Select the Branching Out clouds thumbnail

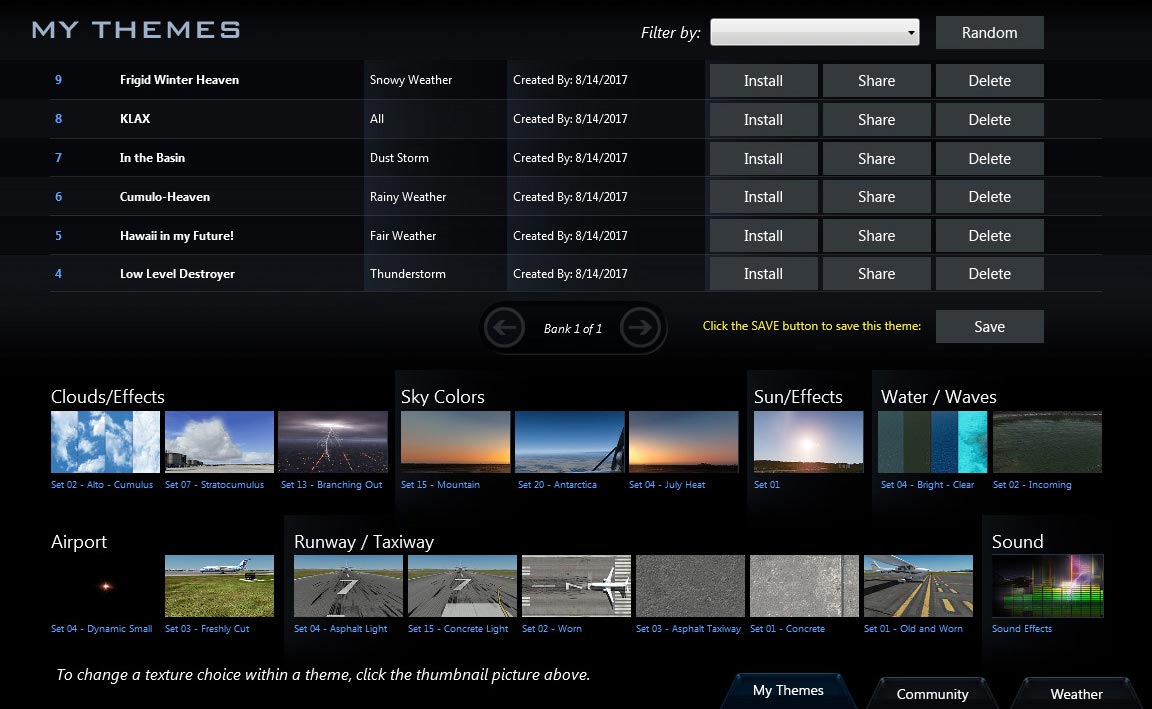click(333, 440)
